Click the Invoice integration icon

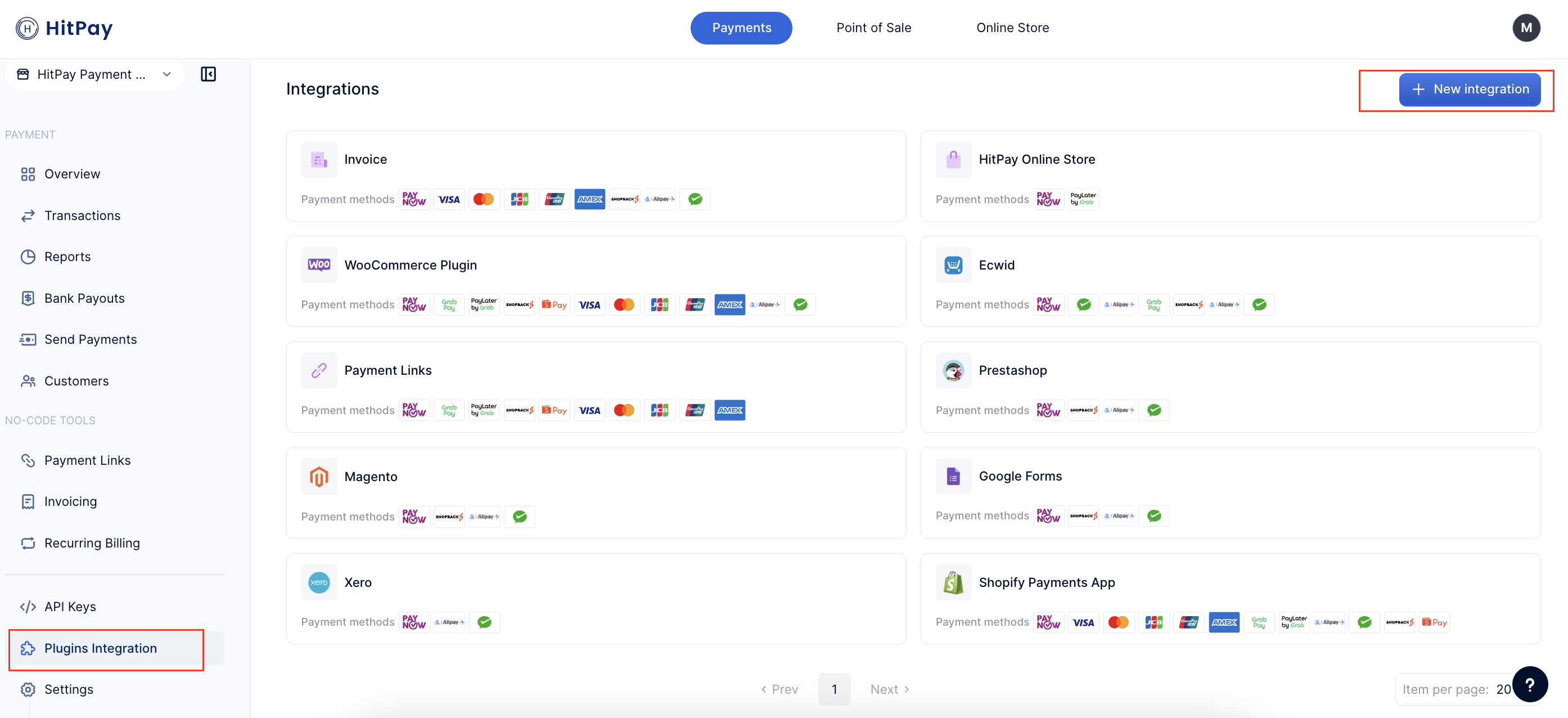(x=319, y=160)
